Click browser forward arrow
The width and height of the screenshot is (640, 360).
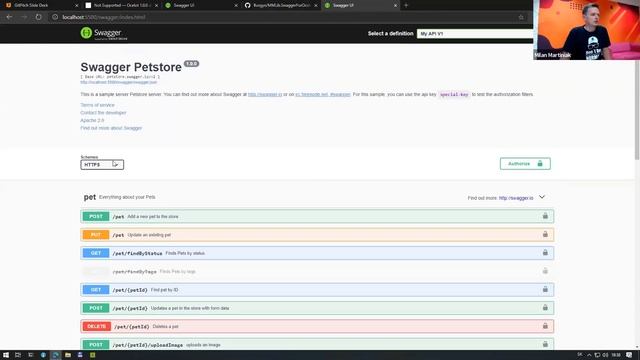pos(24,17)
